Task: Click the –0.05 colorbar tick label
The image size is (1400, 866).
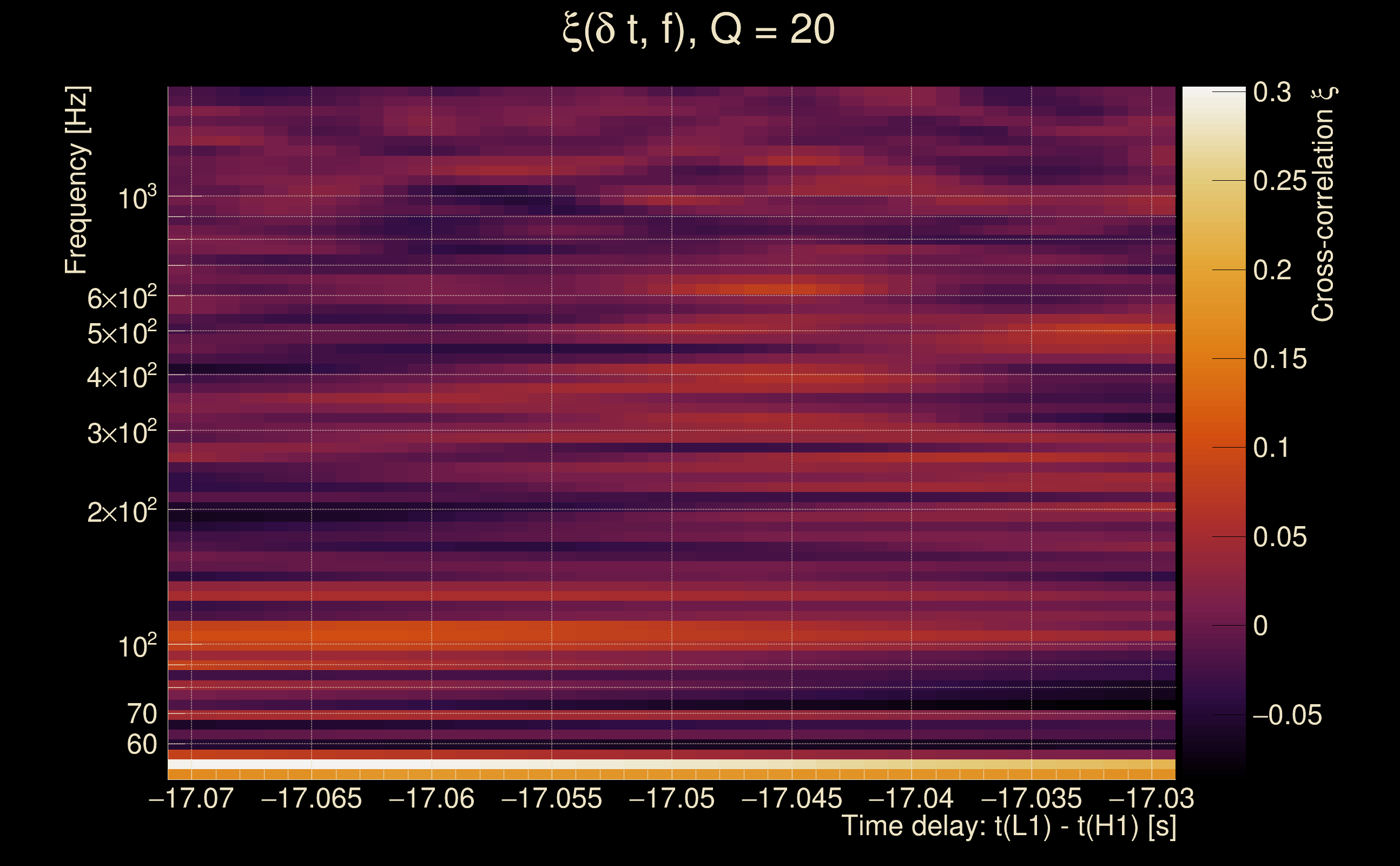Action: pyautogui.click(x=1287, y=715)
